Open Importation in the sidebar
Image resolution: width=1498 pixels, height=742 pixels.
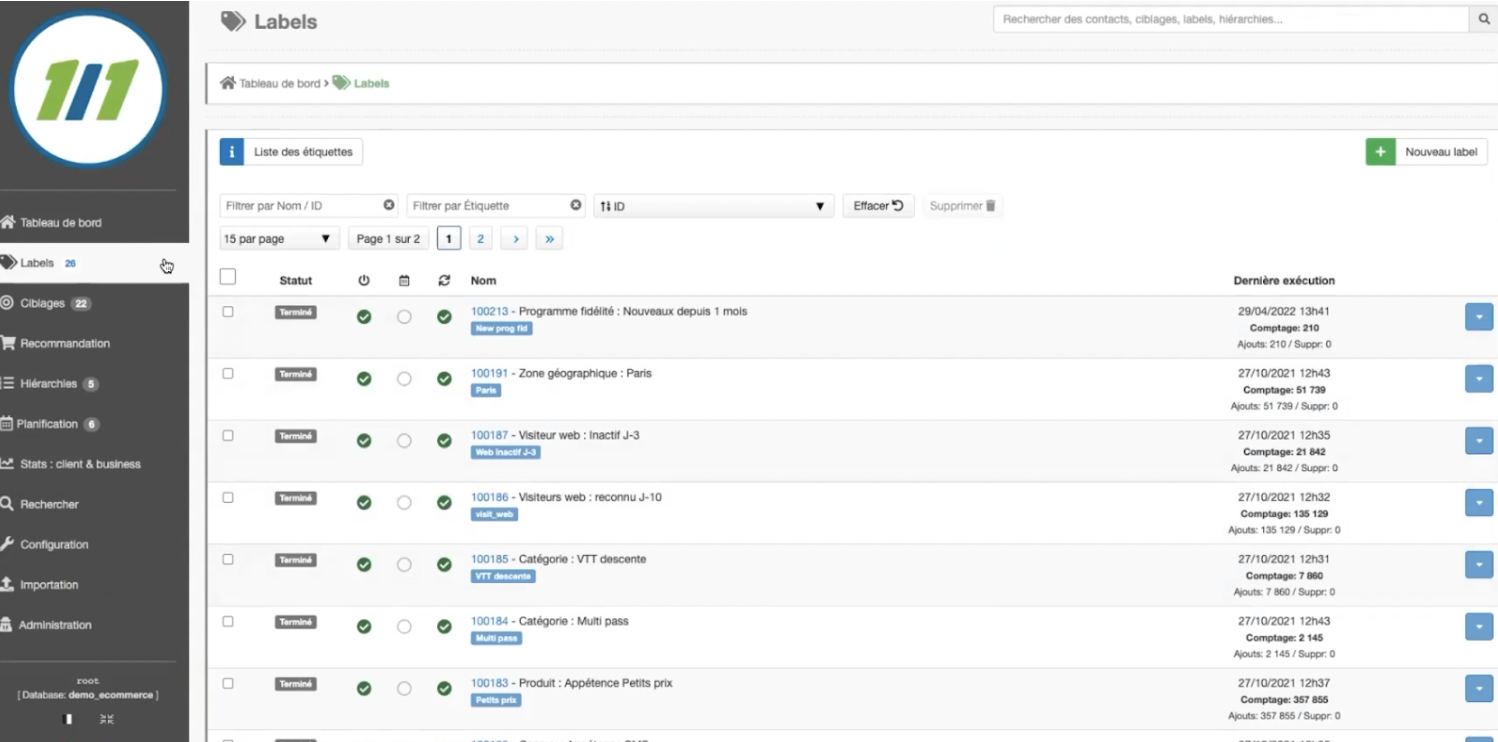[x=94, y=585]
